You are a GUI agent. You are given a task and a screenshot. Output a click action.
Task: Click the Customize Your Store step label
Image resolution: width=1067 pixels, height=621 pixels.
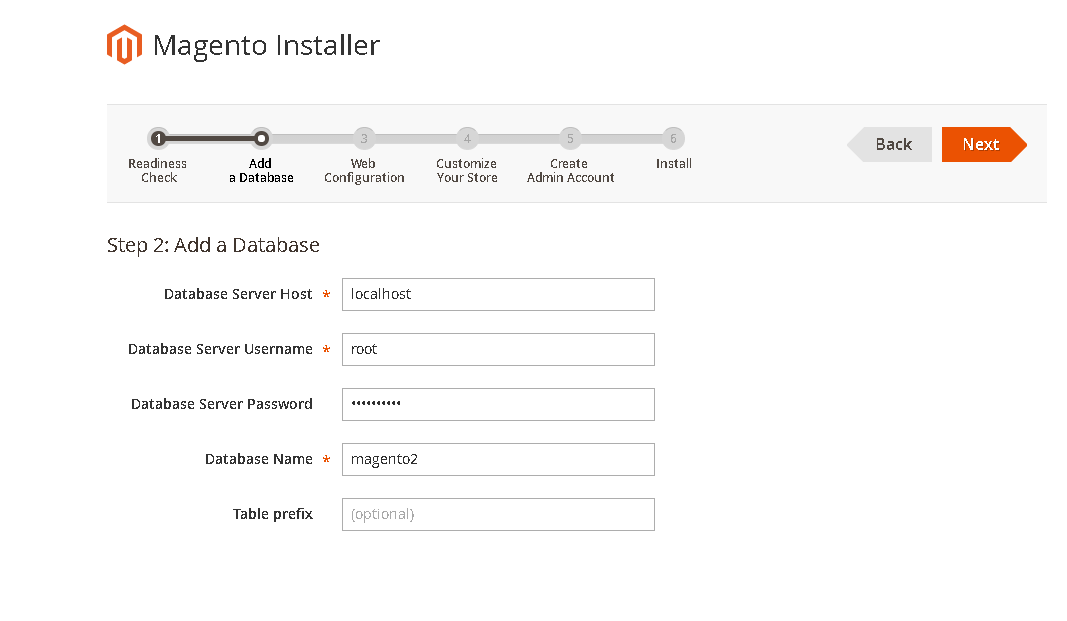coord(467,171)
